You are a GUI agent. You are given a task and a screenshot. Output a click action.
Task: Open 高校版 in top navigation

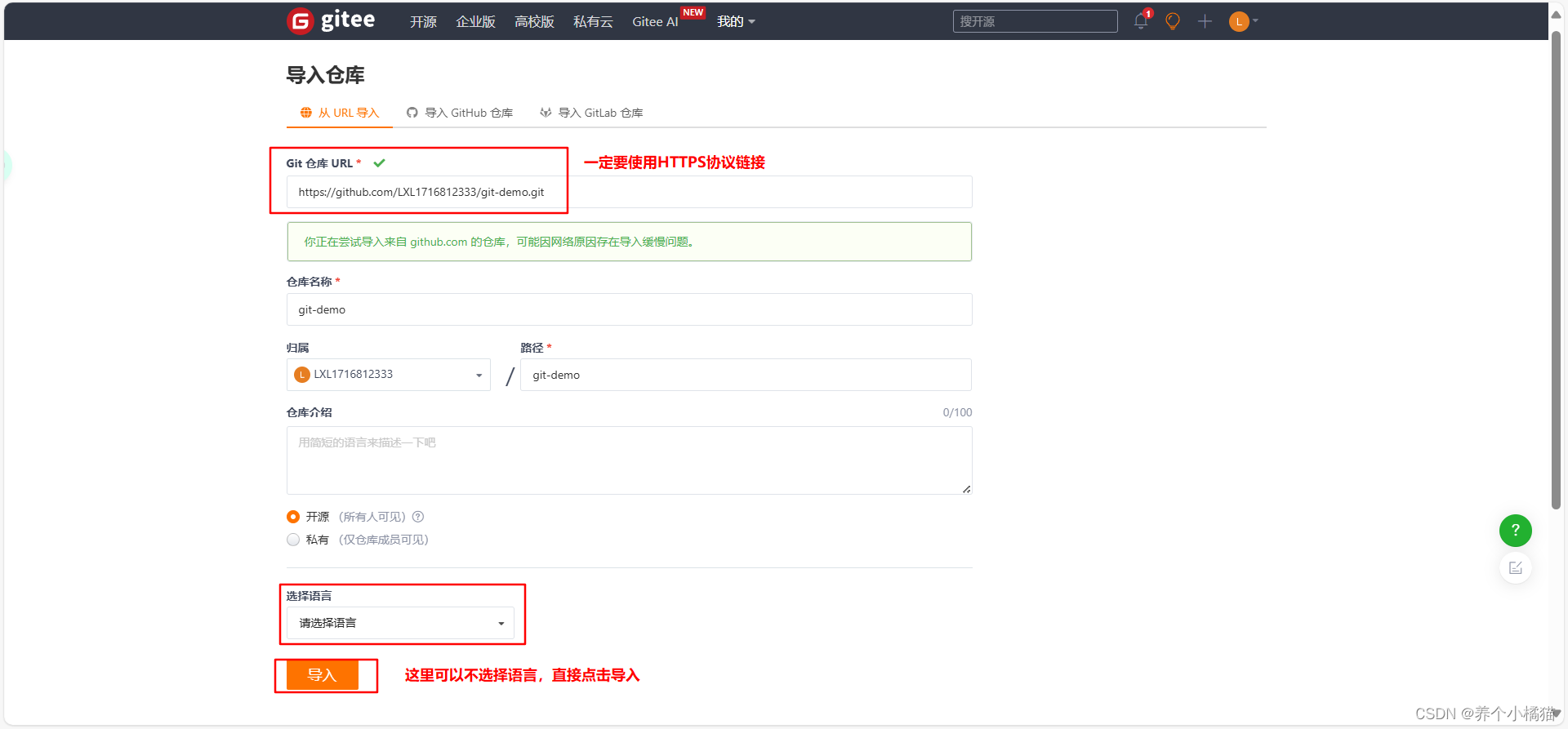tap(535, 22)
